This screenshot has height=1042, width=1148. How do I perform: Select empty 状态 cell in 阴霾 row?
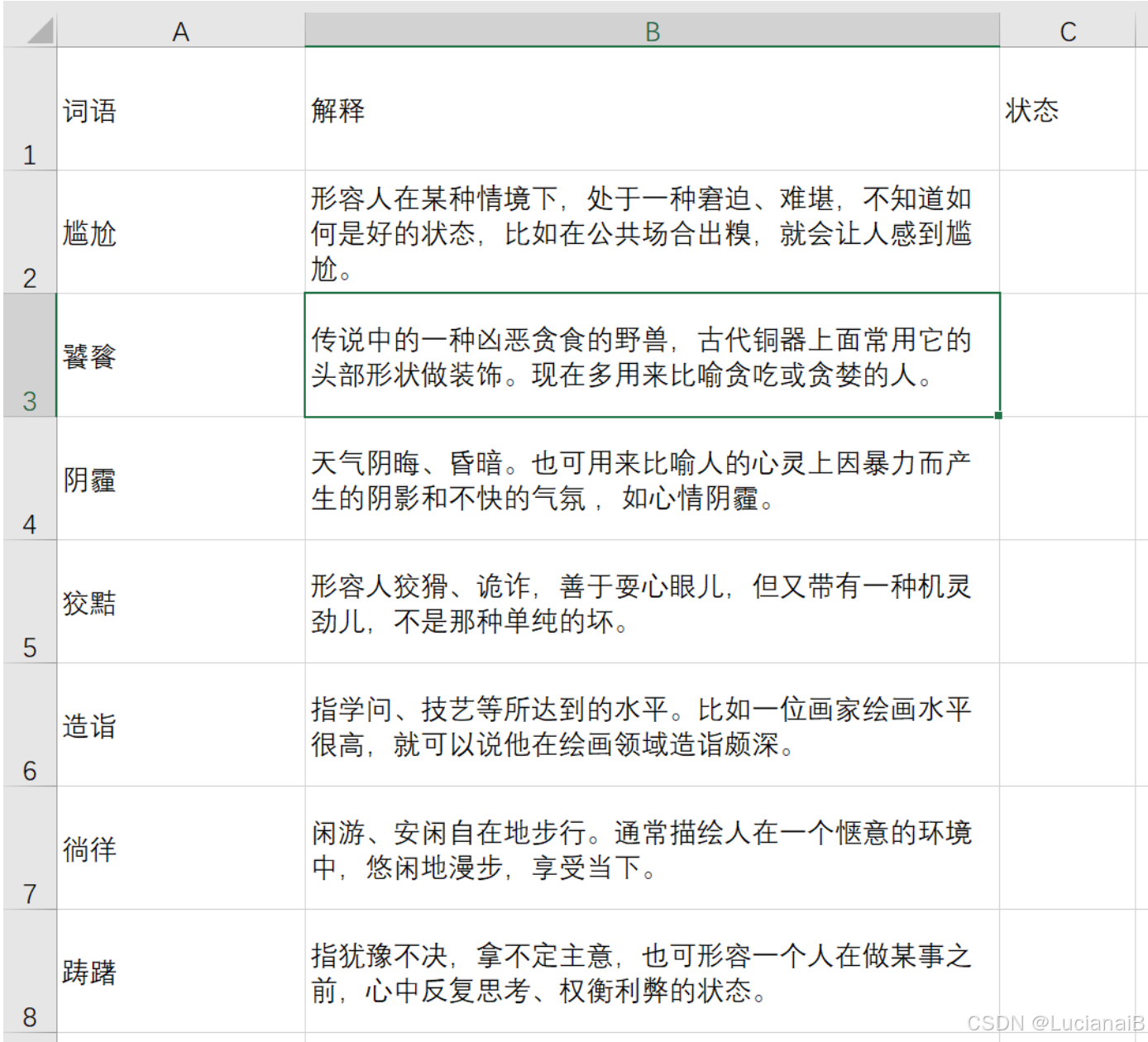[1068, 479]
